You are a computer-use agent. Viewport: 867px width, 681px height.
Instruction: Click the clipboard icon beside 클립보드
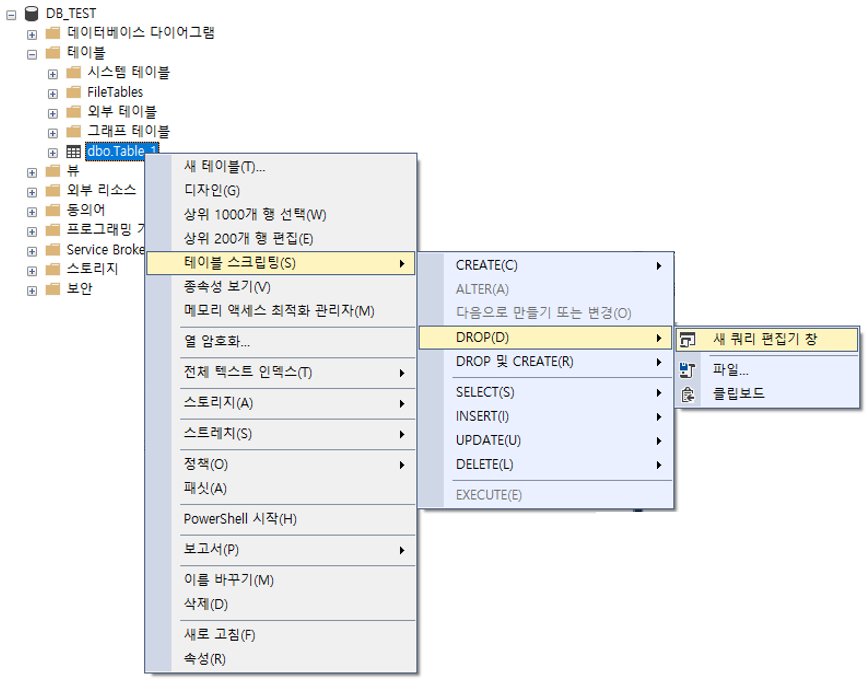(x=687, y=394)
